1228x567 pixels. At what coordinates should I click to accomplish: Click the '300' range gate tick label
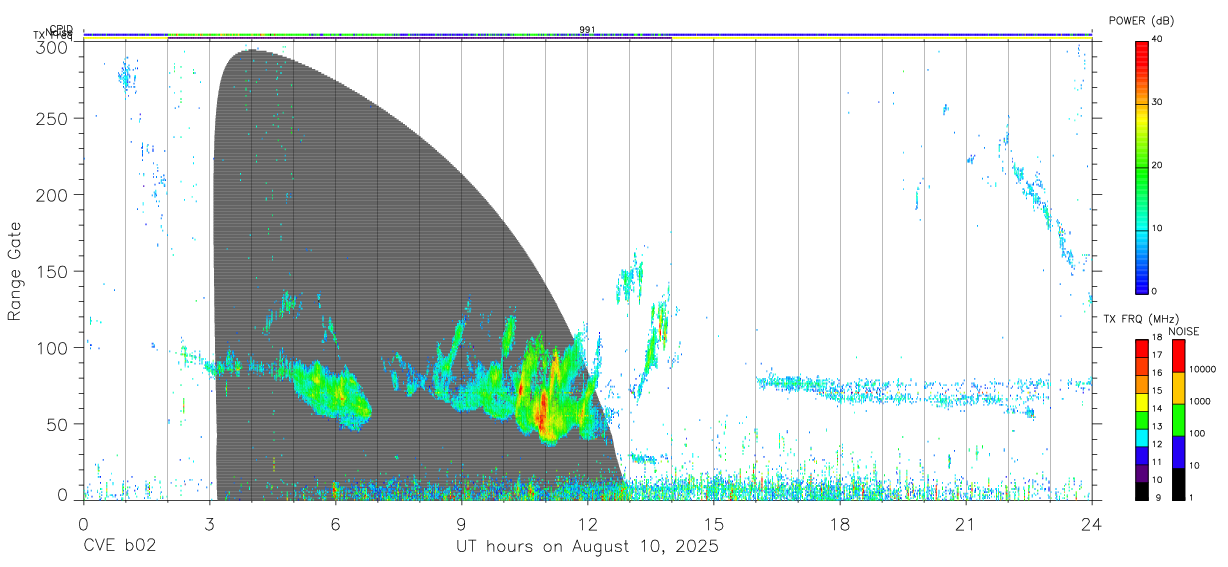(52, 47)
